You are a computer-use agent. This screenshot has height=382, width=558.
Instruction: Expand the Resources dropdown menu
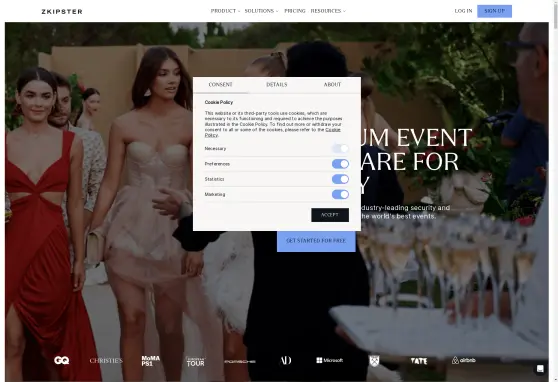(328, 11)
